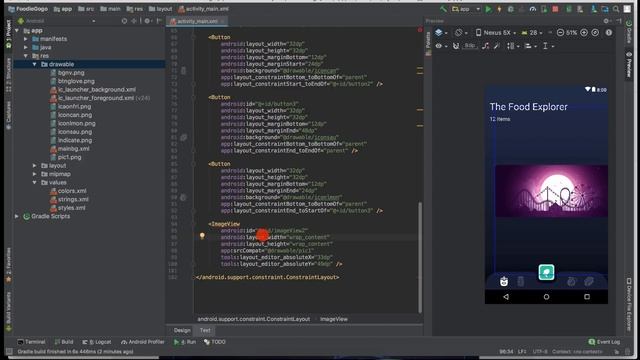Expand Gradle Scripts node
This screenshot has width=640, height=360.
pos(17,216)
